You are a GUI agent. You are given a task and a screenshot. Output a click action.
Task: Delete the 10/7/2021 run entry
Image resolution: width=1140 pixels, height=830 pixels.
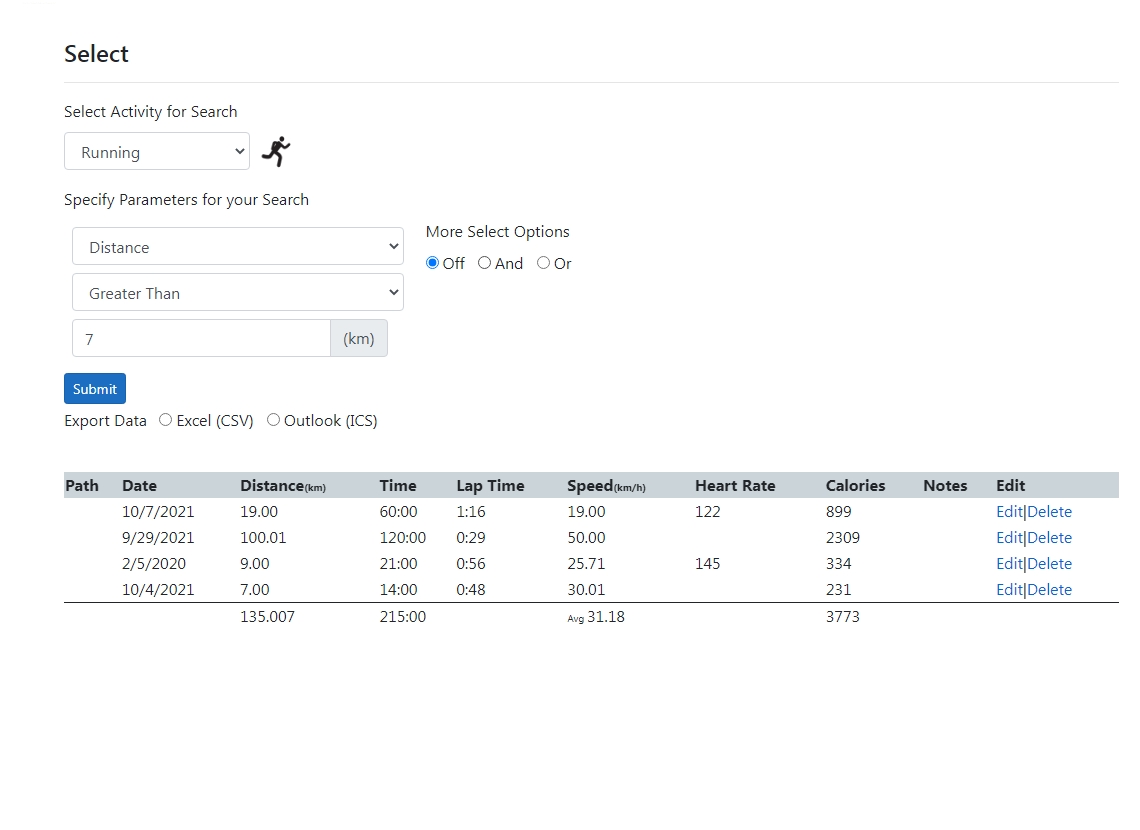1049,512
